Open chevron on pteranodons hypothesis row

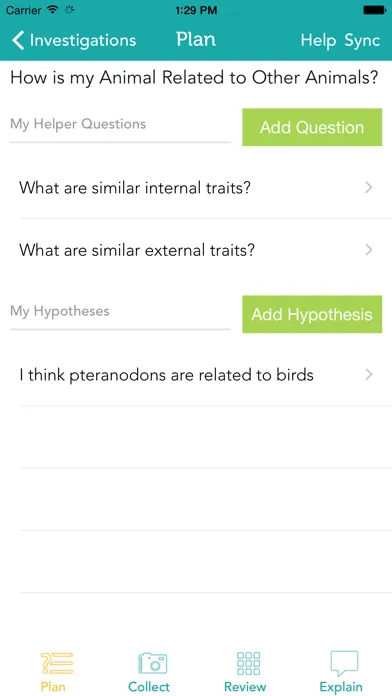tap(368, 375)
